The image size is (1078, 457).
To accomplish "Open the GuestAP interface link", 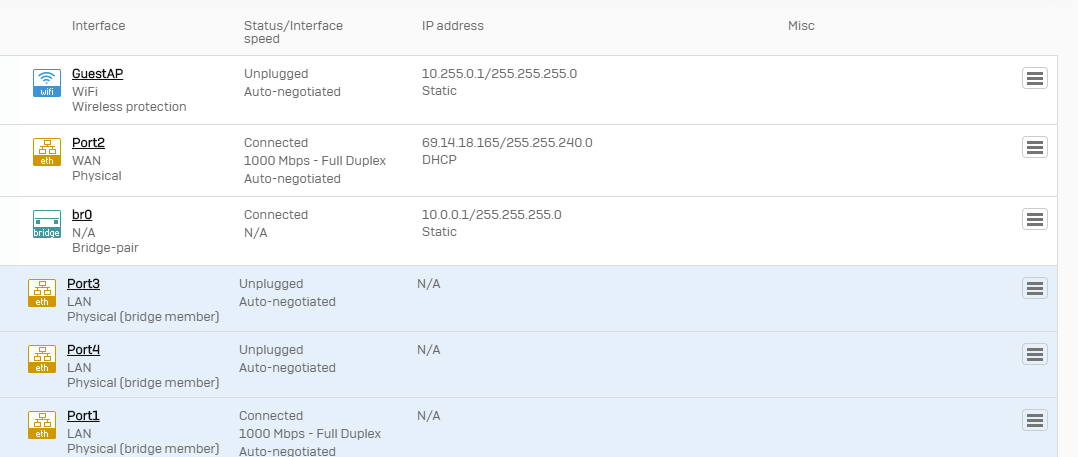I will [x=98, y=74].
